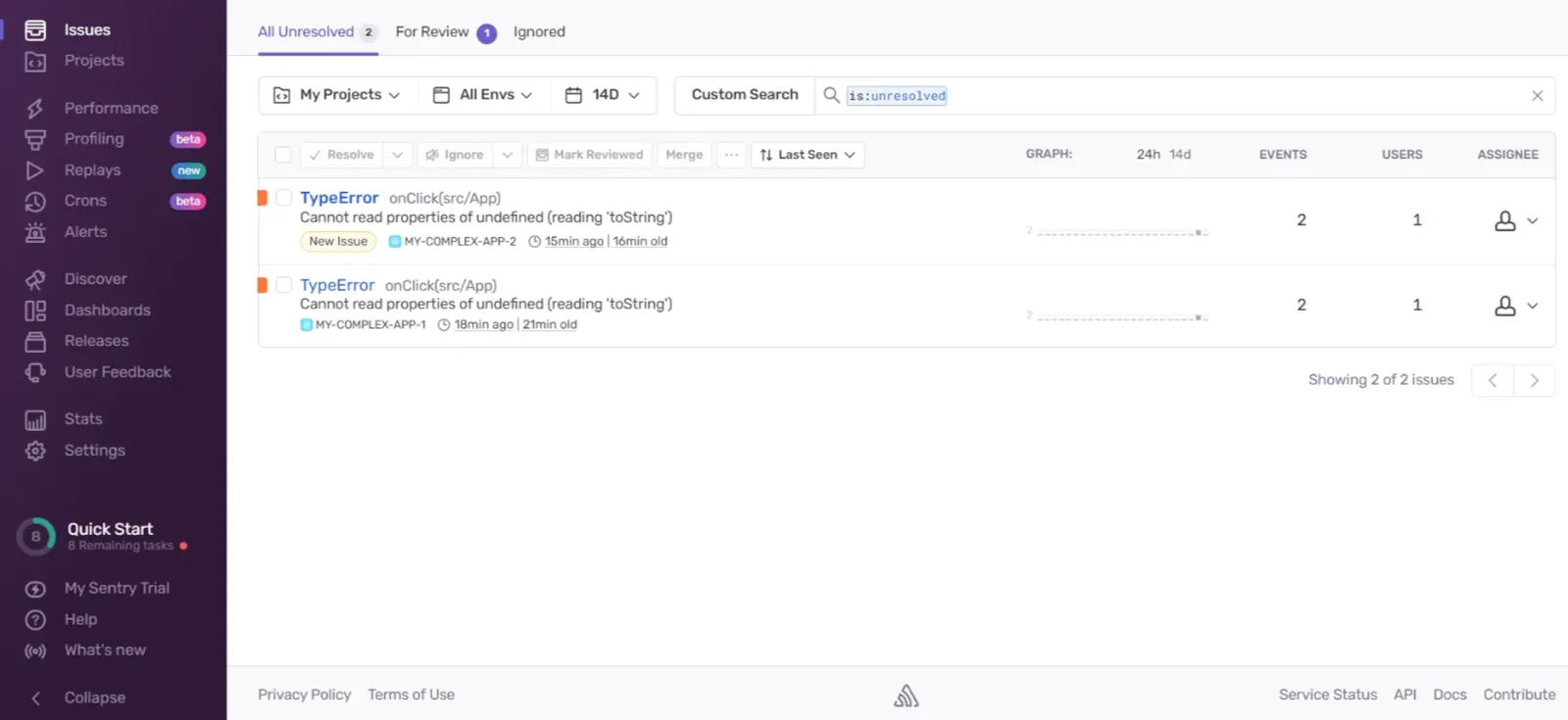1568x720 pixels.
Task: Open the My Projects dropdown
Action: coord(337,95)
